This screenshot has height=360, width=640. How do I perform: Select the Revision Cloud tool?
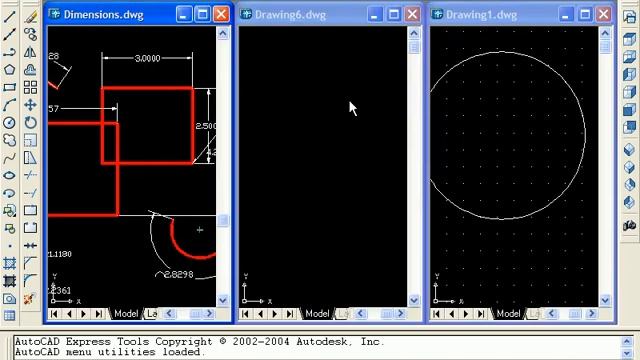tap(9, 140)
